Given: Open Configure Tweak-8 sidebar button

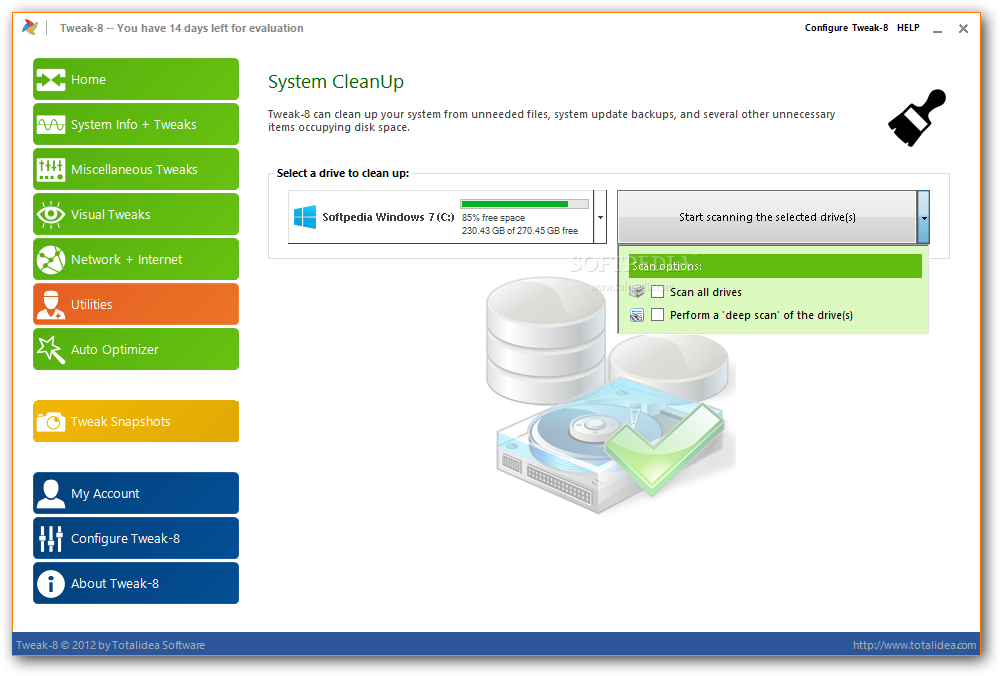Looking at the screenshot, I should 136,538.
